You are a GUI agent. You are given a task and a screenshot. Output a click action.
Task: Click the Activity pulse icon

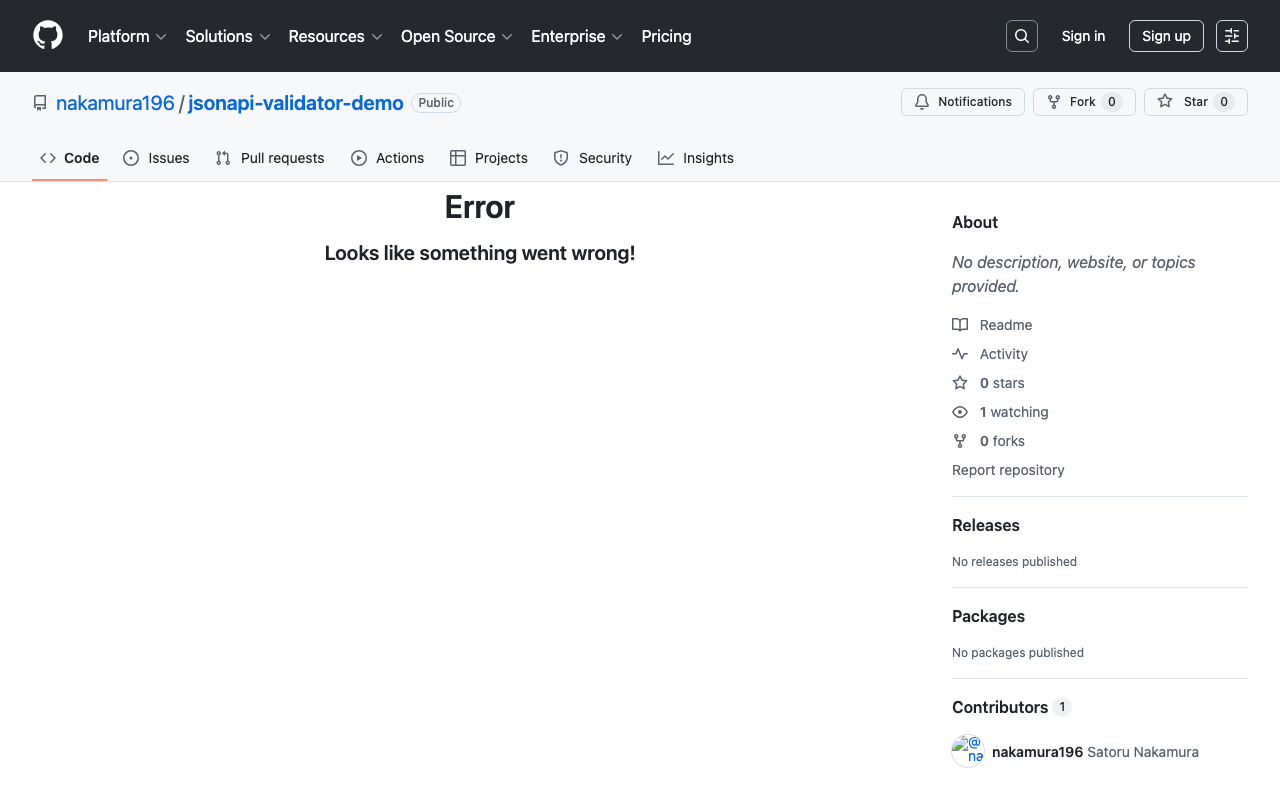click(960, 354)
